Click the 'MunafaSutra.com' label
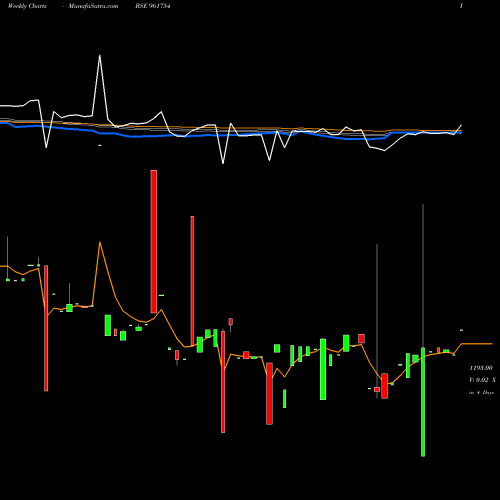The image size is (500, 500). (x=93, y=6)
